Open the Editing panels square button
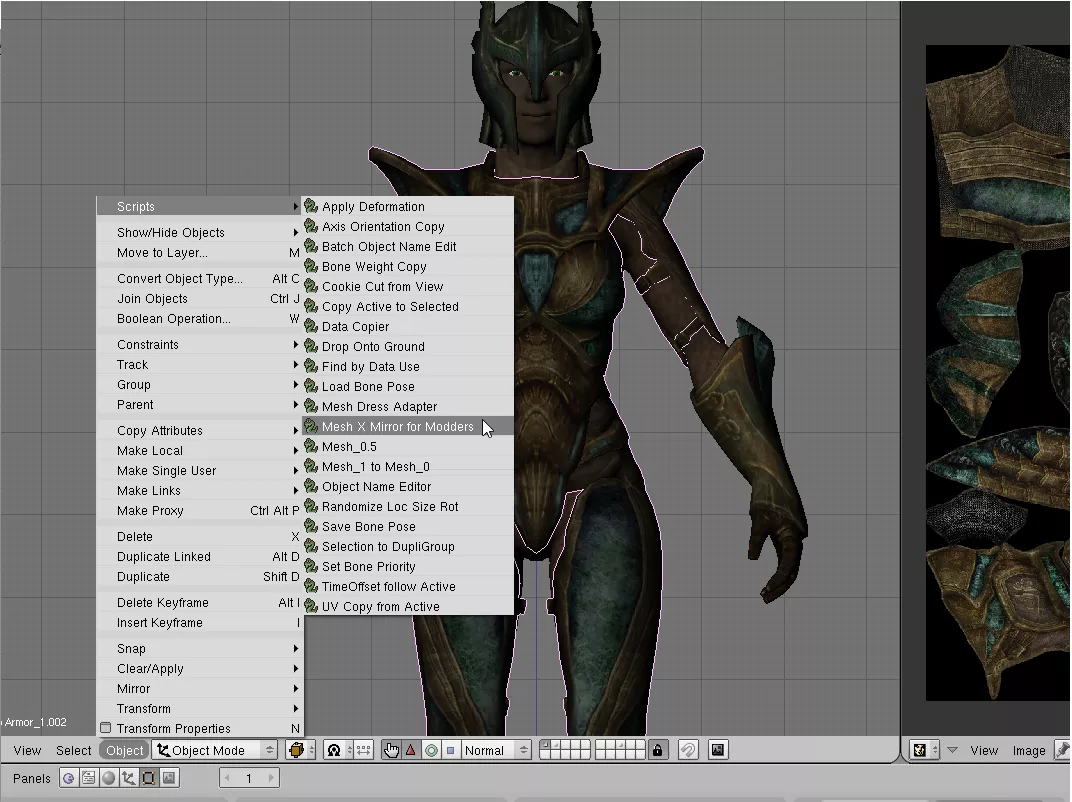 (x=148, y=778)
